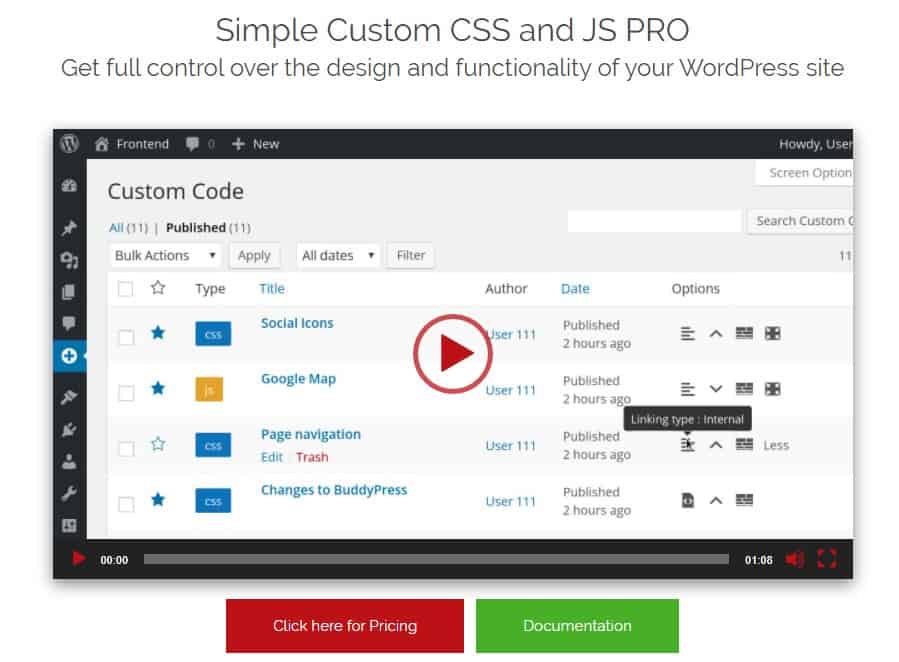Open the All dates dropdown
The image size is (899, 662).
(x=338, y=256)
